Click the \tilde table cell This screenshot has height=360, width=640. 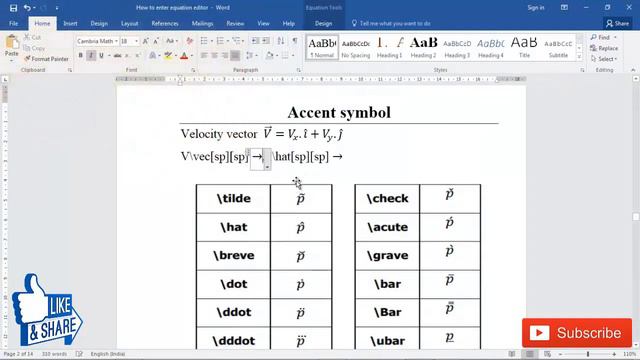tap(233, 198)
